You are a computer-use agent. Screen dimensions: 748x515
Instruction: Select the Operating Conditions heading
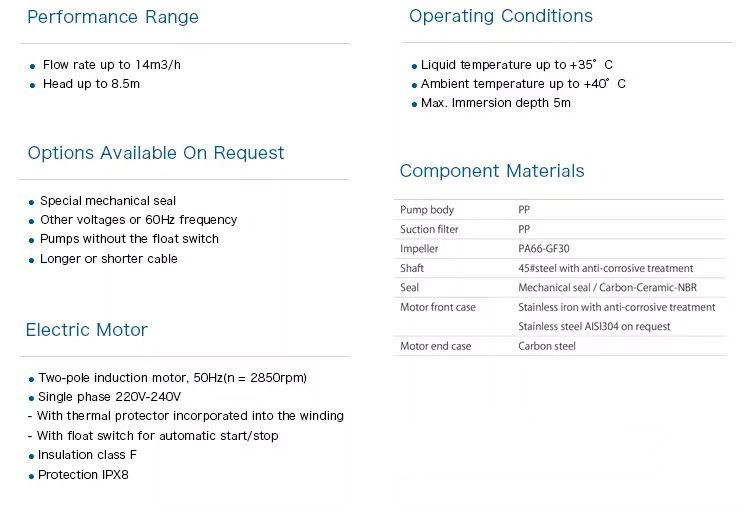(x=500, y=16)
